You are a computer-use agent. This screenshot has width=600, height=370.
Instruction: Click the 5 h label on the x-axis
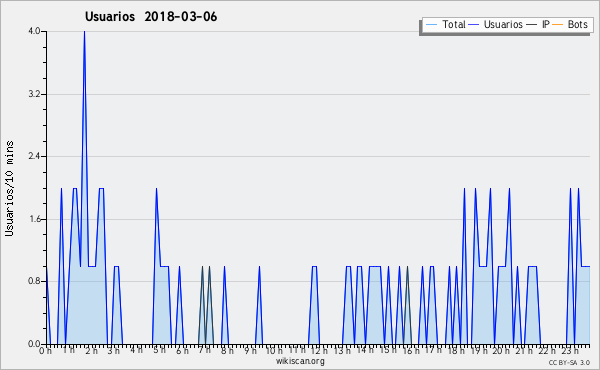pos(159,350)
